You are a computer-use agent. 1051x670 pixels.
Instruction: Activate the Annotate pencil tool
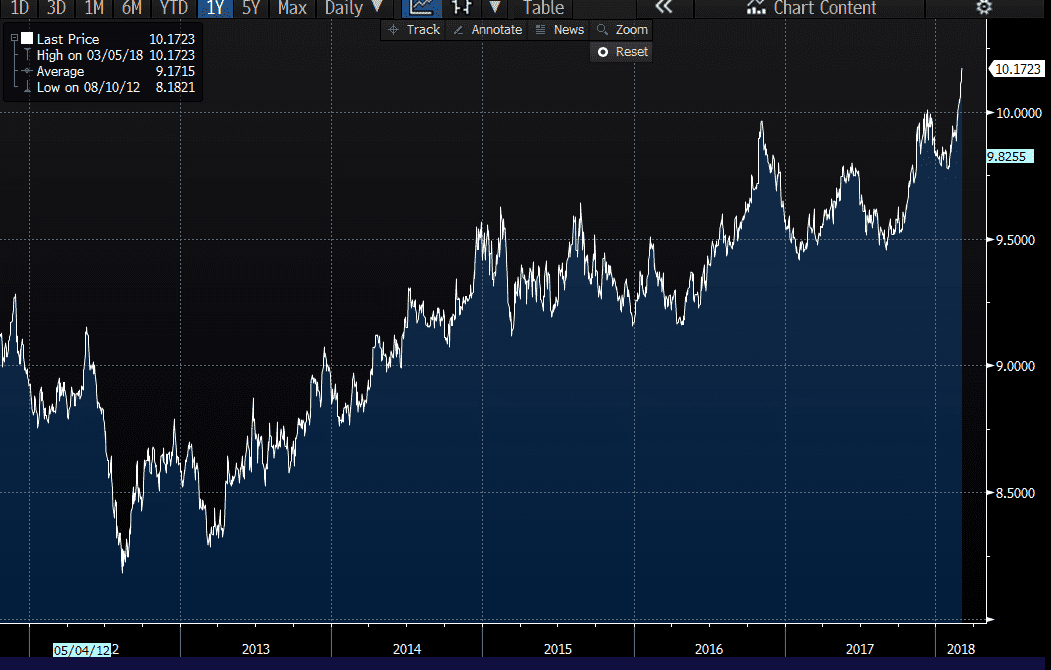(x=487, y=30)
